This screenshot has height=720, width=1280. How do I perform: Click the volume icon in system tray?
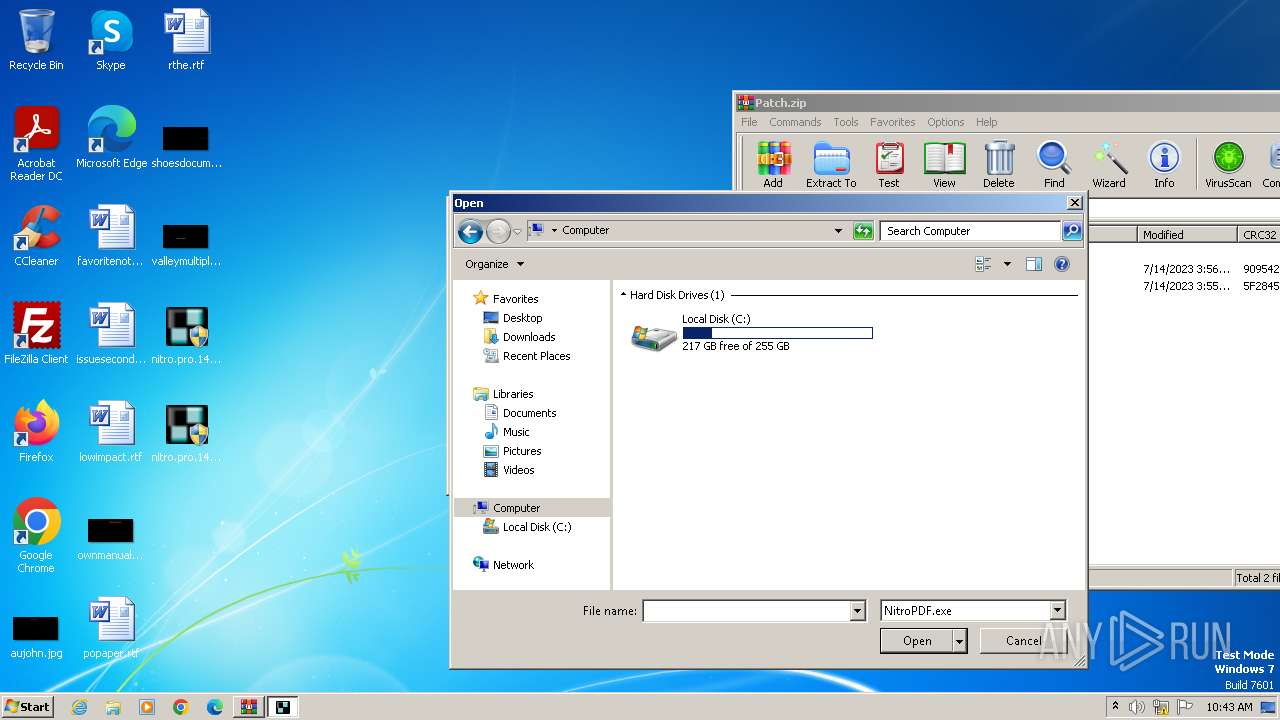click(x=1136, y=707)
